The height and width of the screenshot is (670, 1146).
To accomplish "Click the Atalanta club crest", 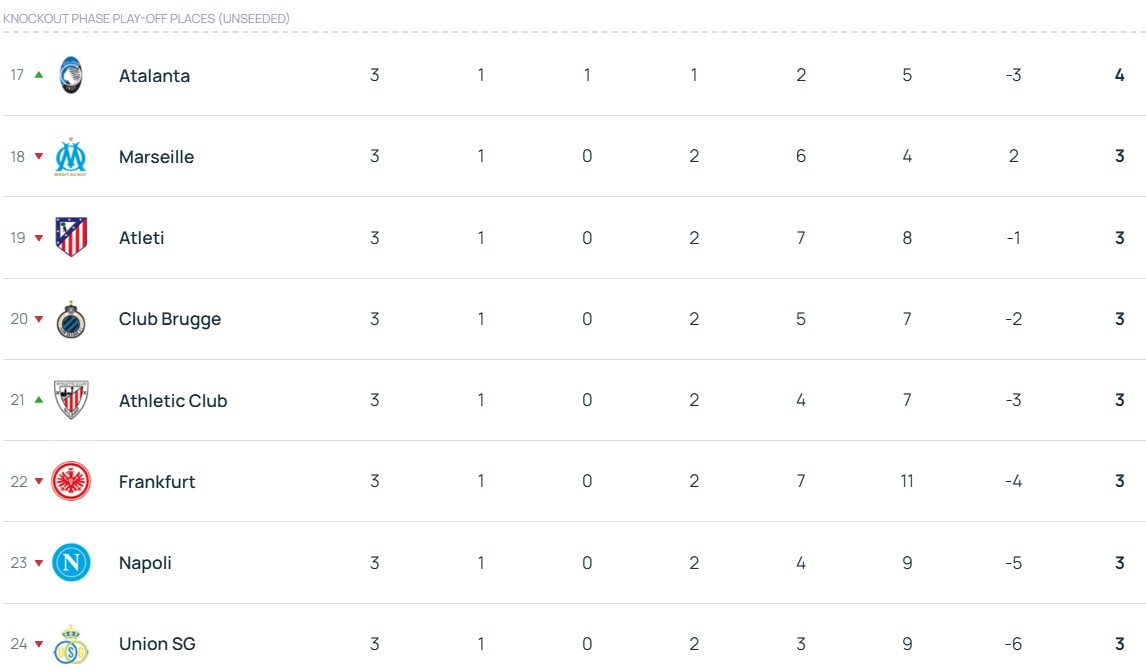I will pyautogui.click(x=71, y=76).
